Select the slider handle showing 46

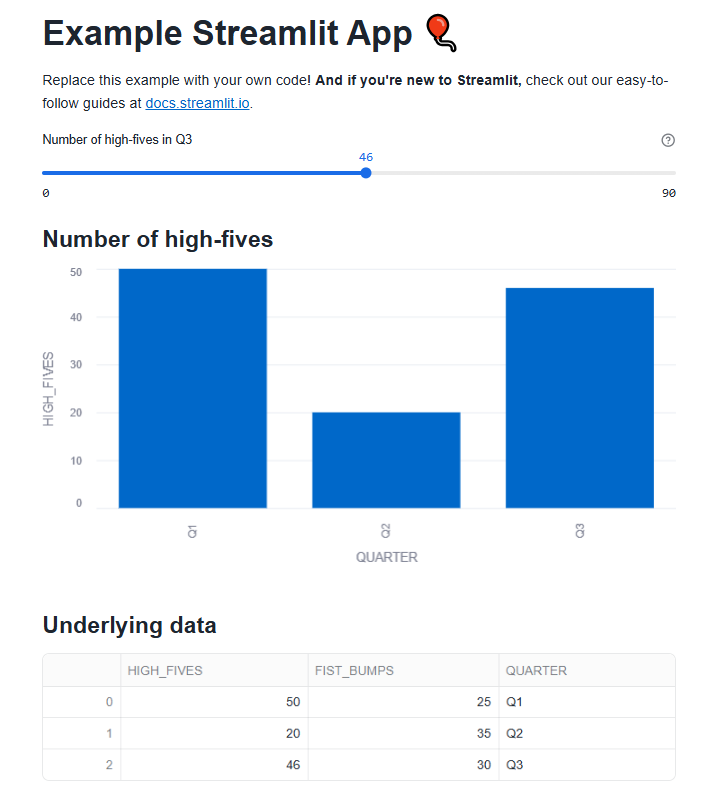point(365,172)
